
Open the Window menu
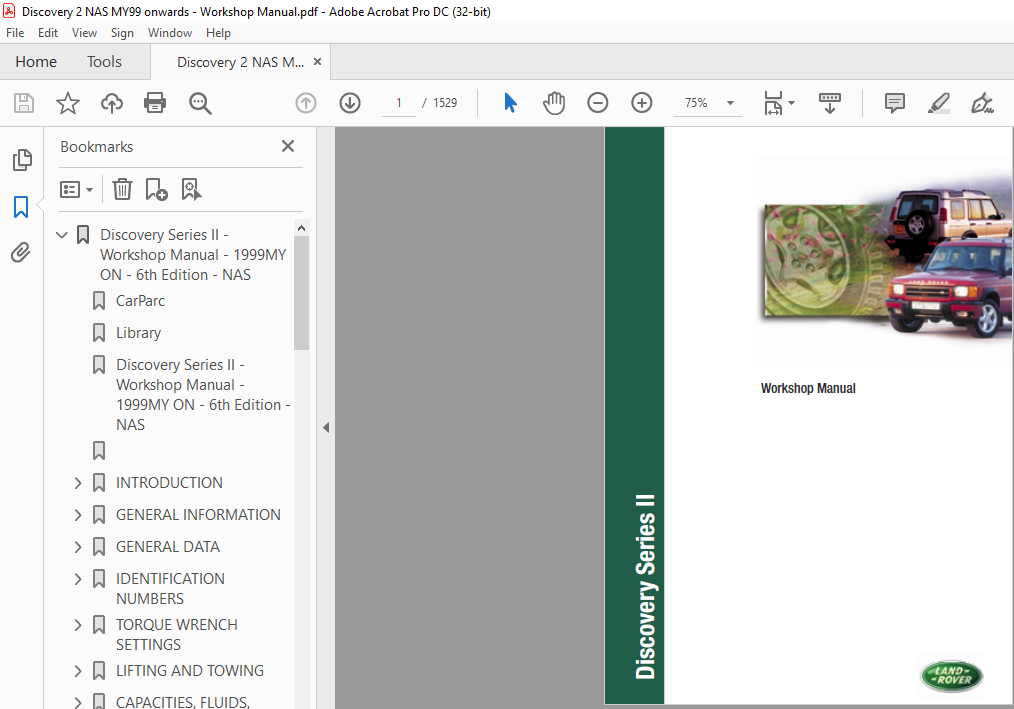click(x=169, y=33)
